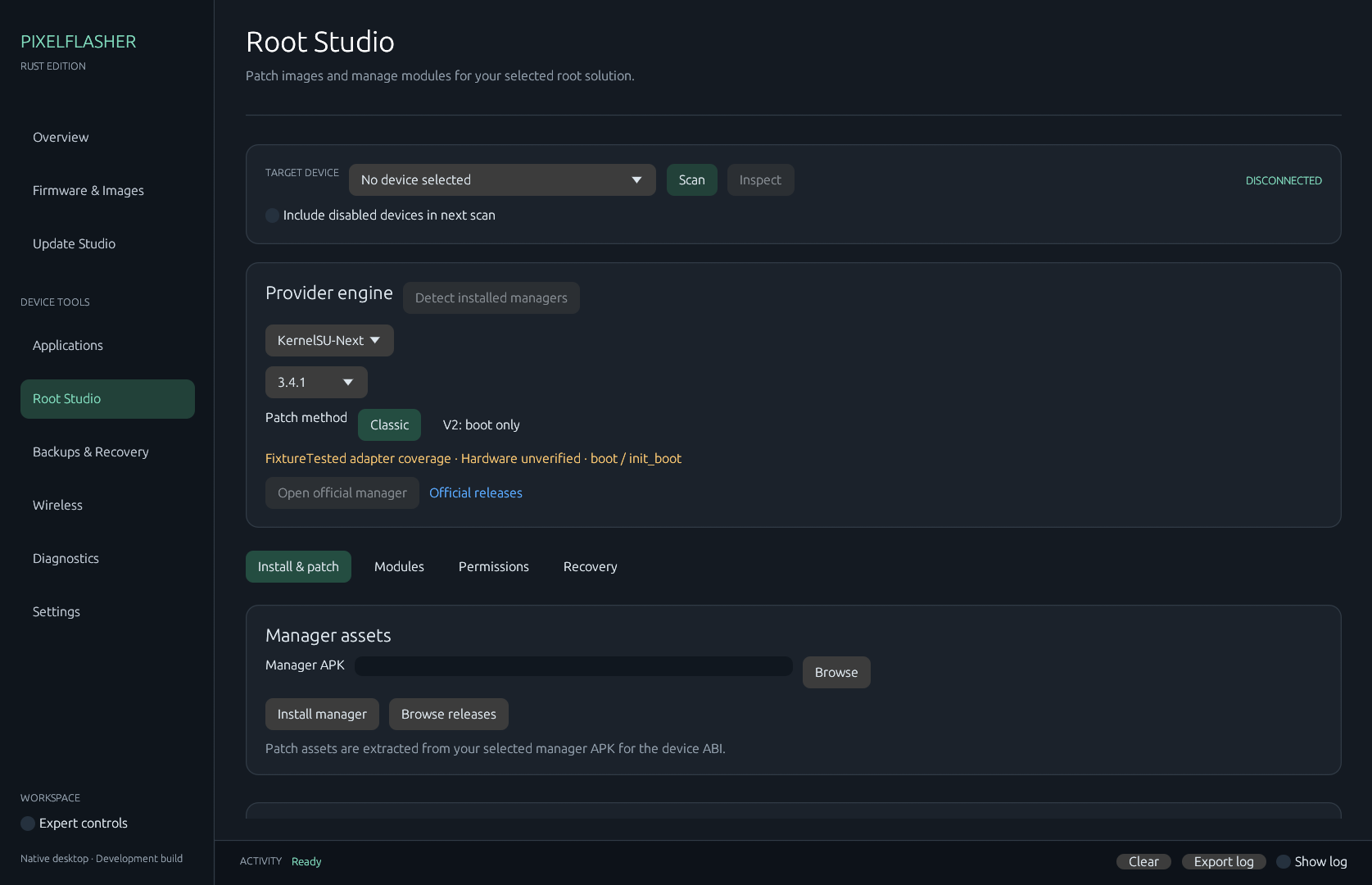Click Detect installed managers button
The width and height of the screenshot is (1372, 885).
(491, 298)
